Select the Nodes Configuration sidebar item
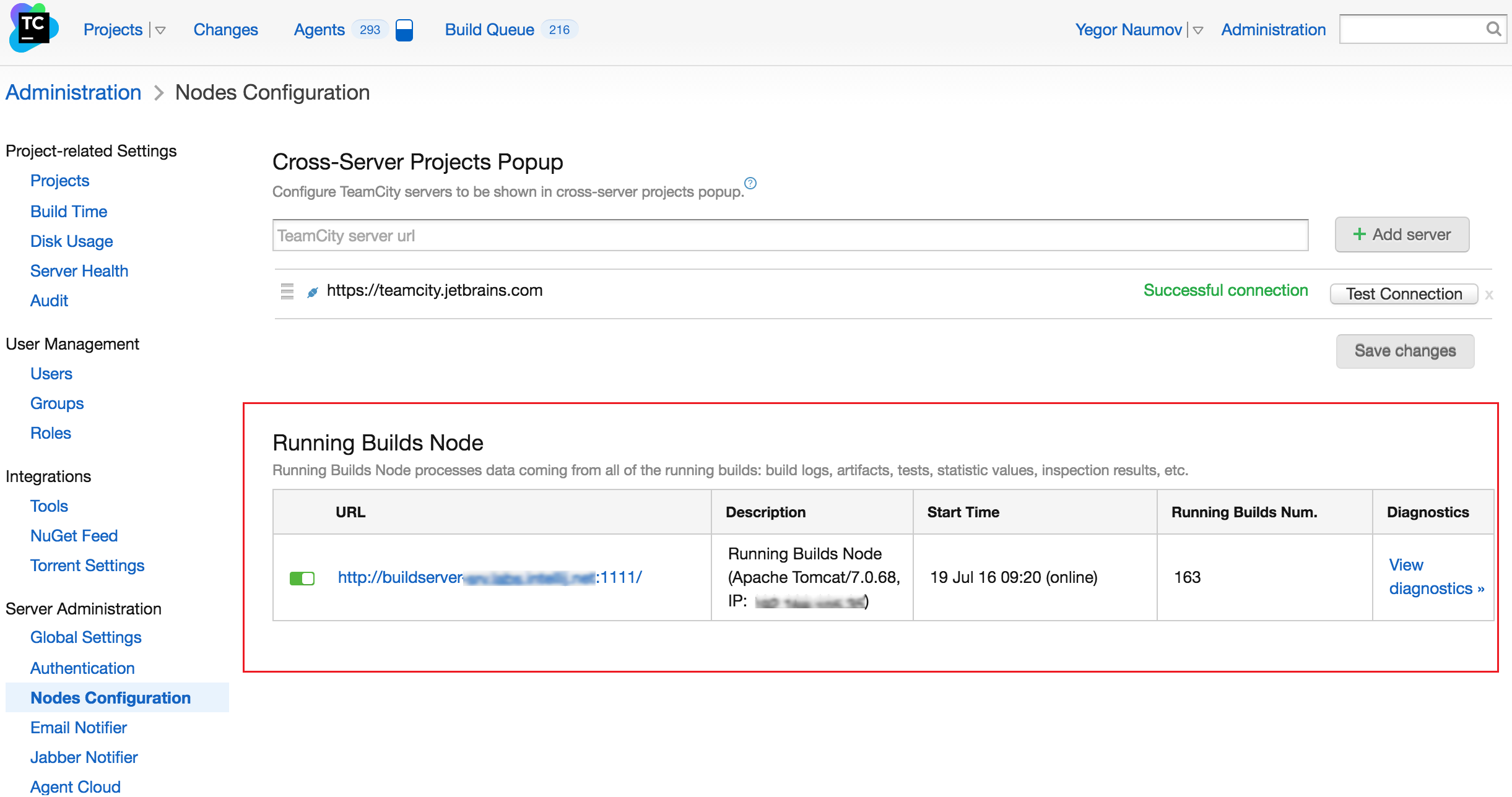The height and width of the screenshot is (797, 1512). 111,697
